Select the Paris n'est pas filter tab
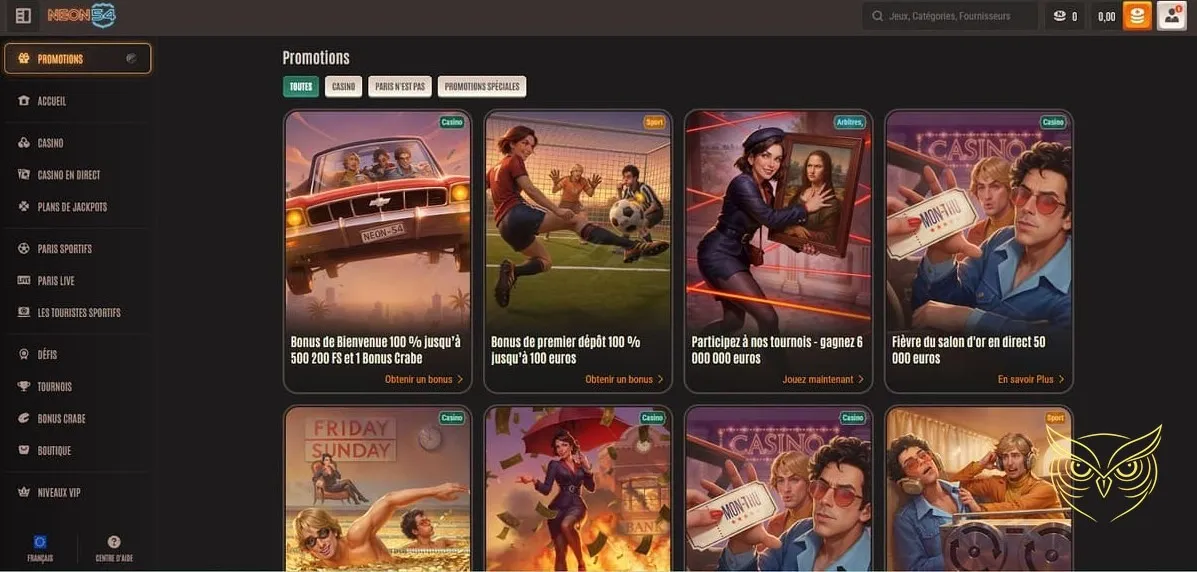Viewport: 1197px width, 572px height. pyautogui.click(x=400, y=87)
